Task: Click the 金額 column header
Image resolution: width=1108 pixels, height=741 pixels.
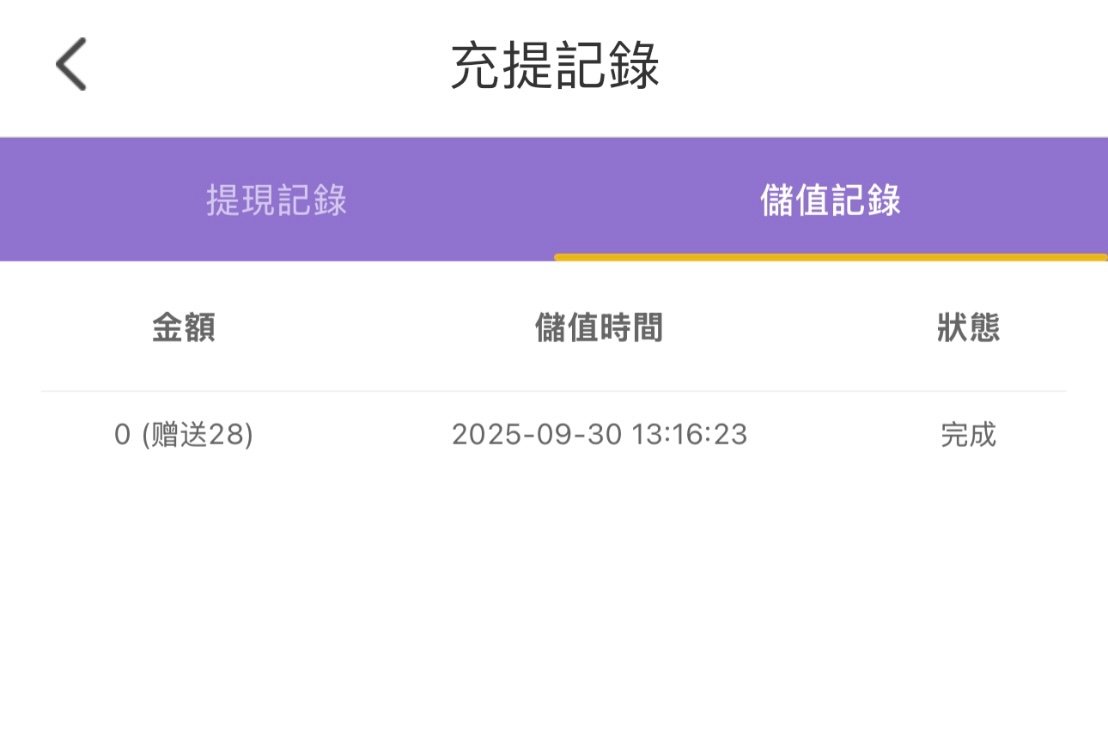Action: (183, 328)
